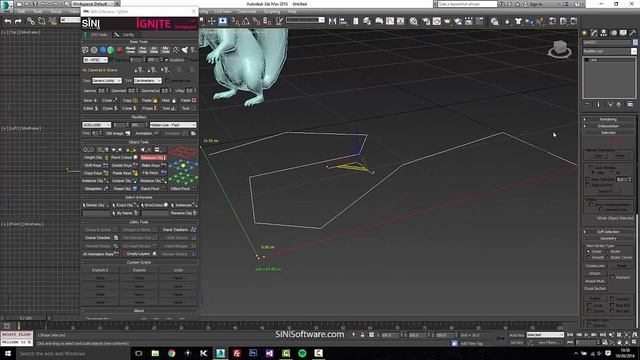Viewport: 640px width, 360px height.
Task: Click the All Animation Keys button
Action: click(x=101, y=254)
